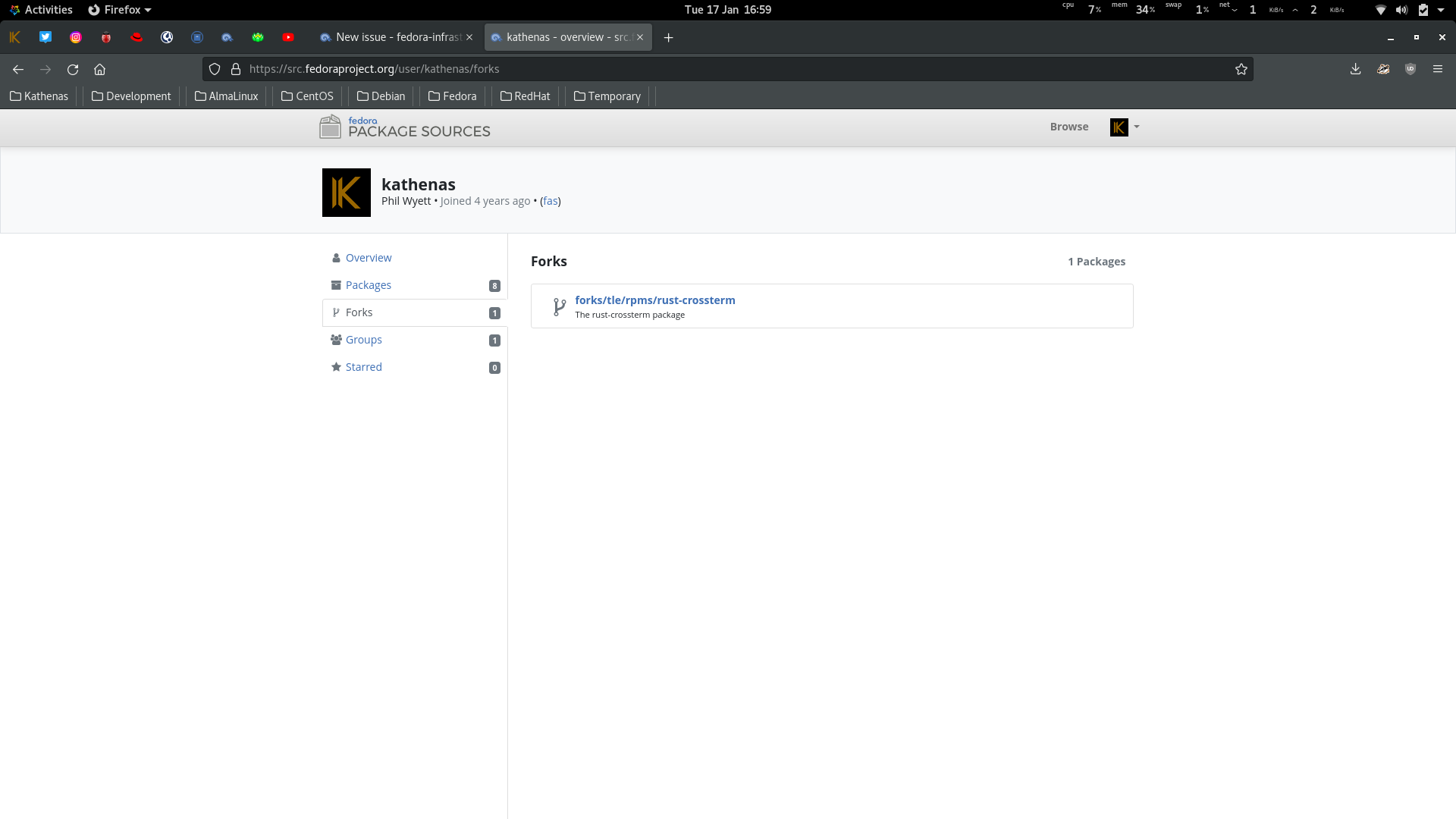Open the pinned ladybug icon tab
Screen dimensions: 1456x819
(x=106, y=37)
